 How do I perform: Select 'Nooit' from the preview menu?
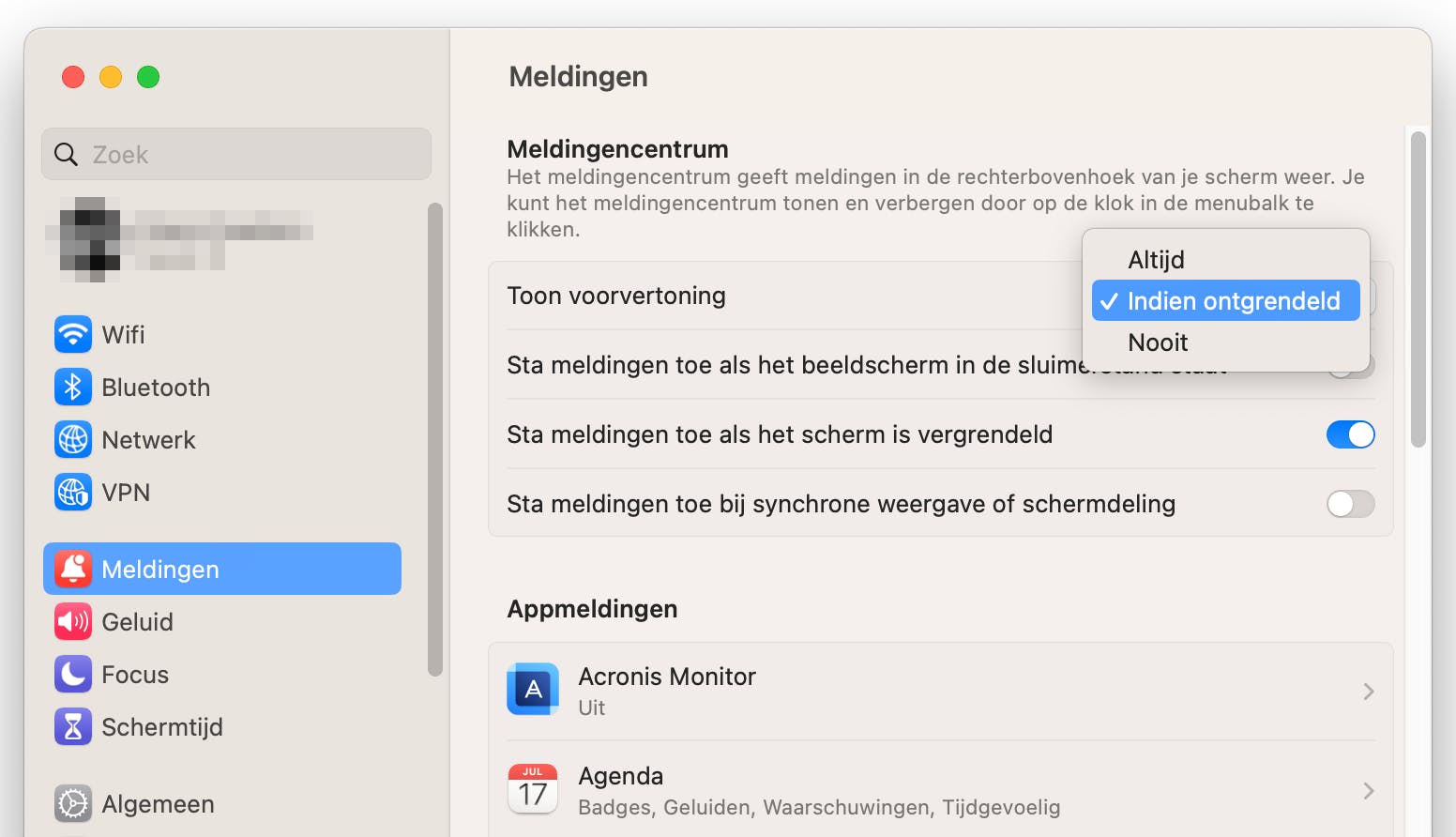click(x=1158, y=342)
